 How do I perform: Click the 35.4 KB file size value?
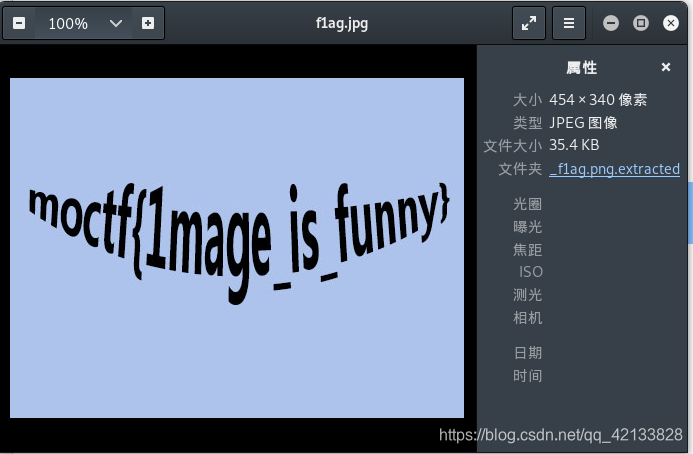574,145
